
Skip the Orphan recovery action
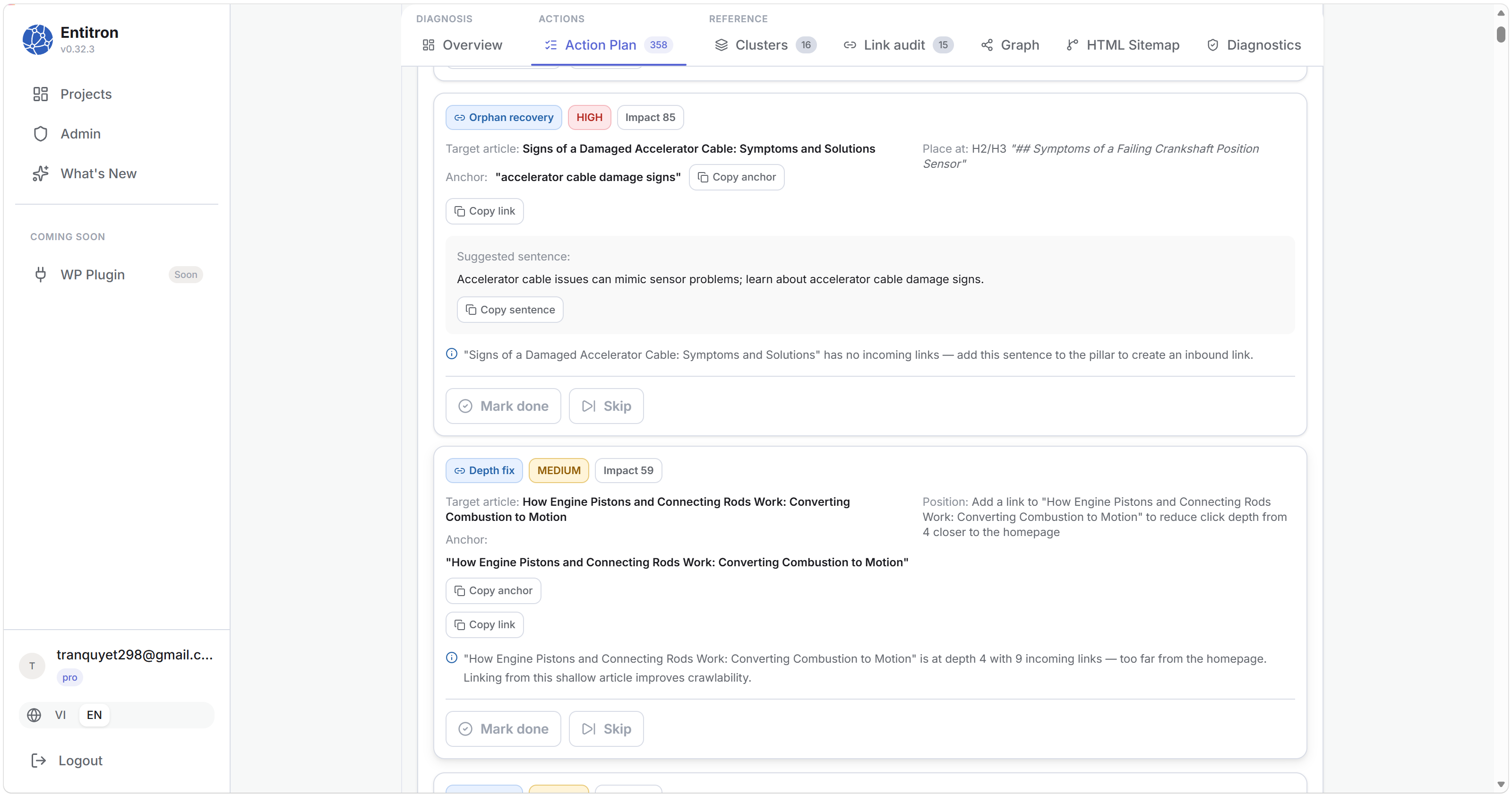606,406
